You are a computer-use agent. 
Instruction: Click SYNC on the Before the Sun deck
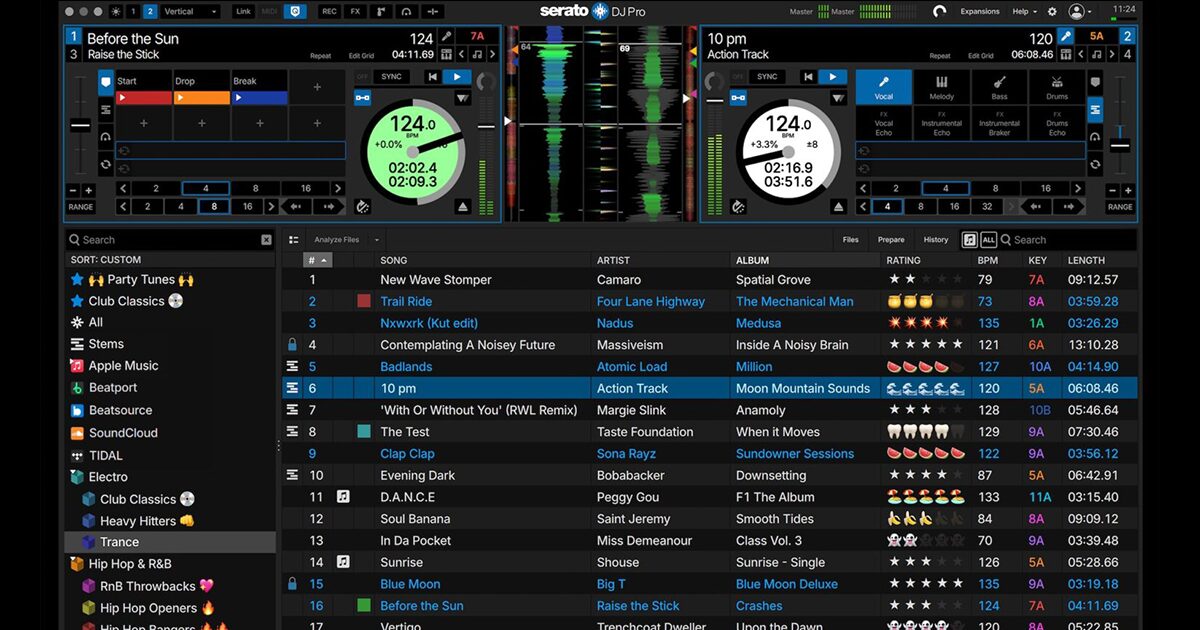click(x=391, y=77)
